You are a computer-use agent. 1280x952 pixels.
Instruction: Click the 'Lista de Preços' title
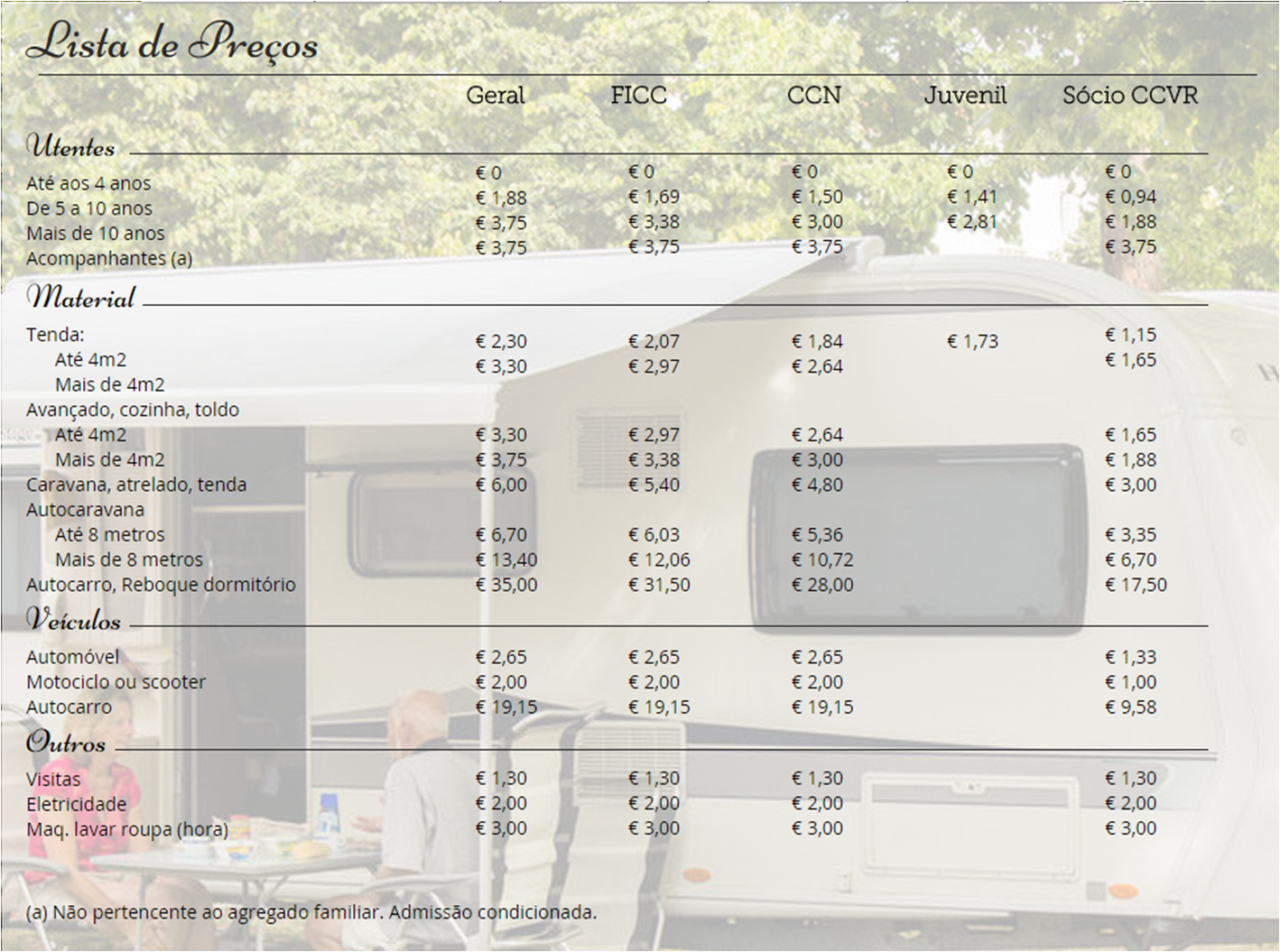[x=172, y=42]
